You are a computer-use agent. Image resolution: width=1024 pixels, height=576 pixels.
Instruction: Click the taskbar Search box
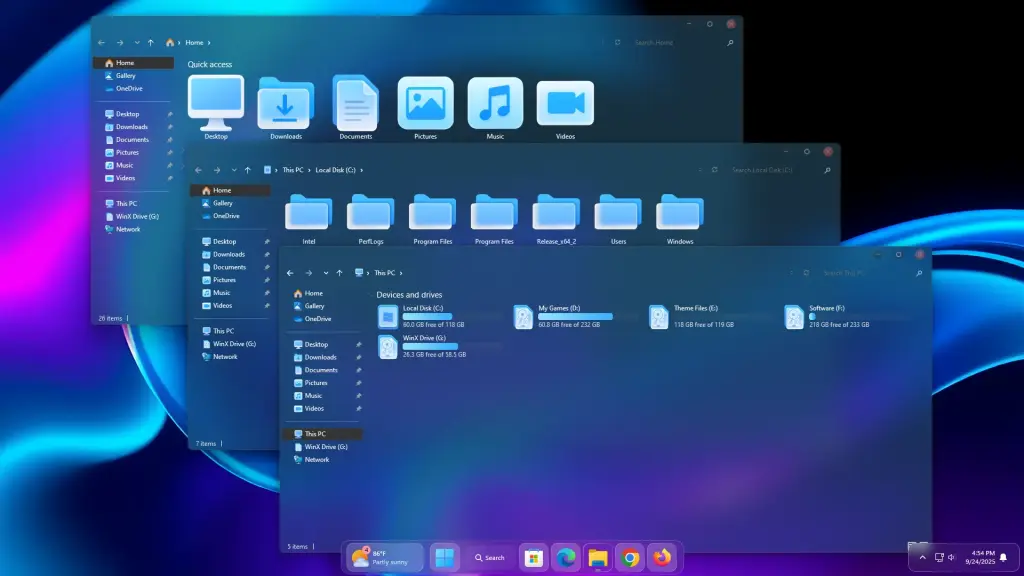tap(489, 557)
